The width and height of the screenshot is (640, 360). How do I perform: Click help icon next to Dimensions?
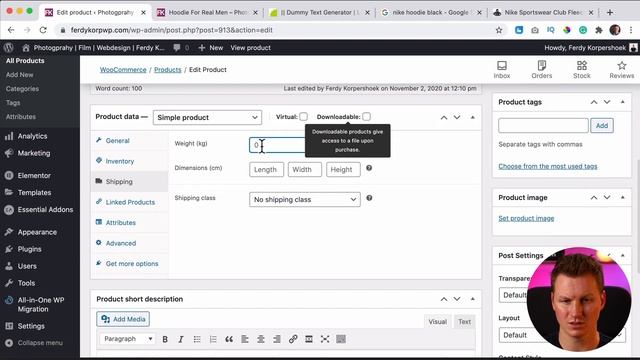pyautogui.click(x=369, y=168)
